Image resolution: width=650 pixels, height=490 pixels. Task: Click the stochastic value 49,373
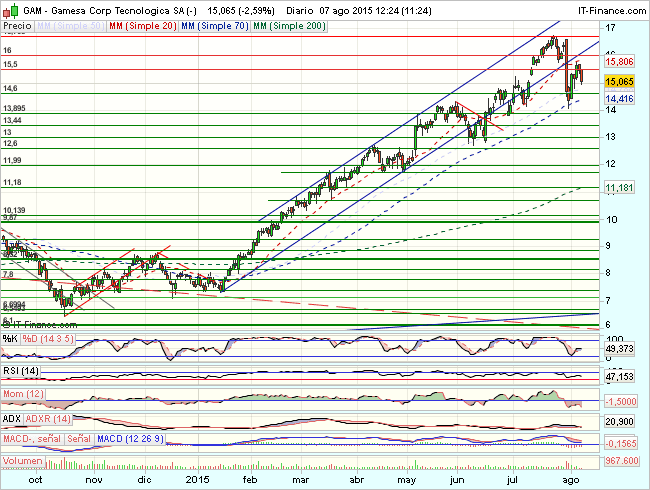(x=619, y=349)
